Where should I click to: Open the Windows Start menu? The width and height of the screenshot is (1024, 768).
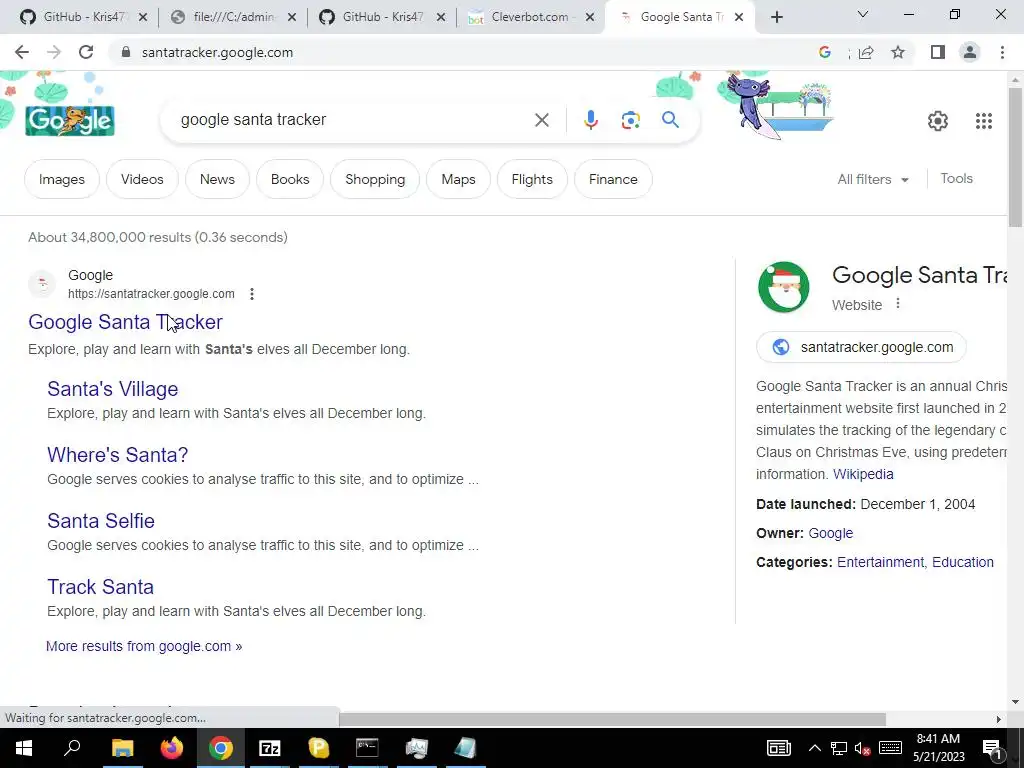coord(24,748)
